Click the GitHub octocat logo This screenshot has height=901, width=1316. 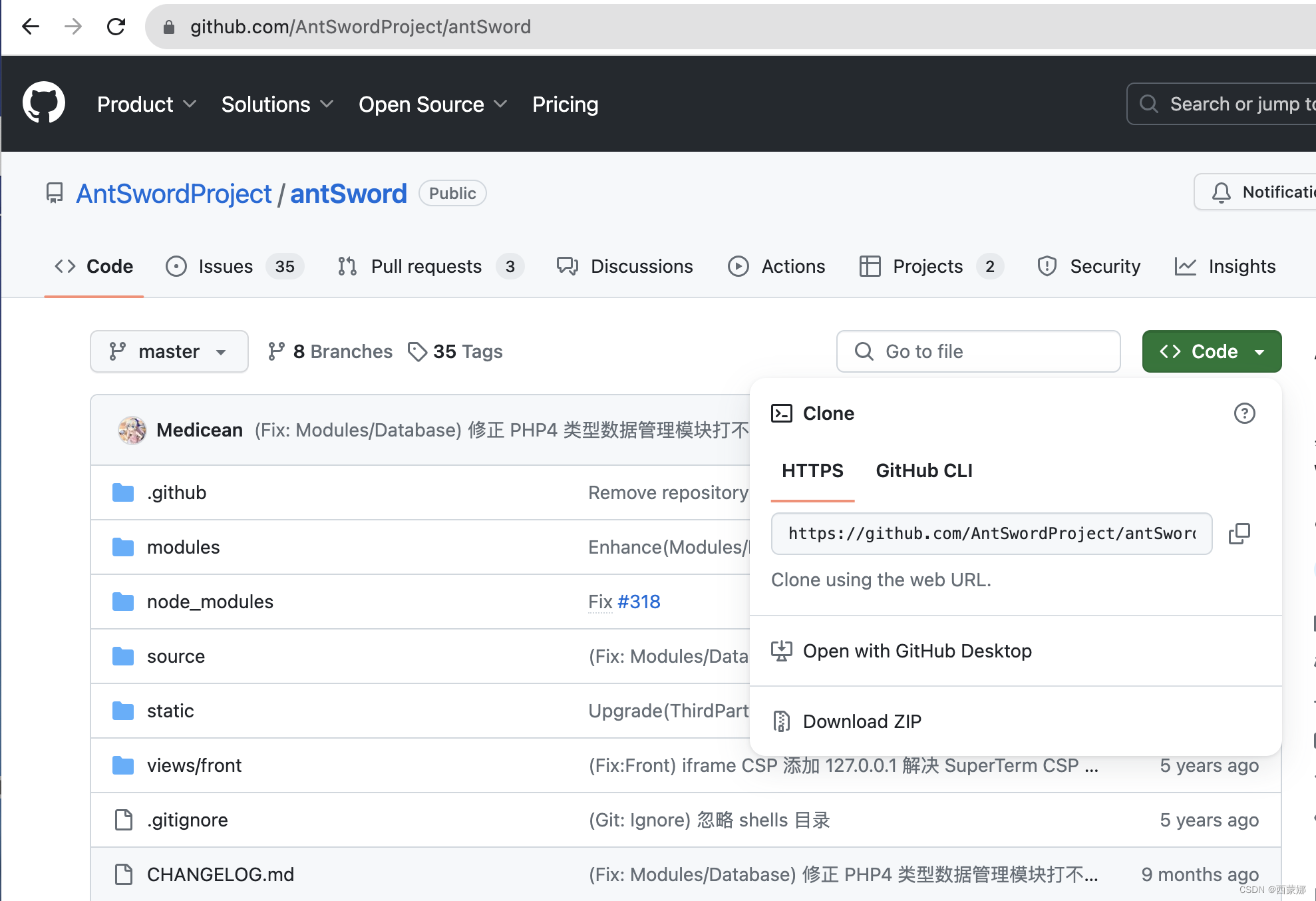click(x=44, y=102)
